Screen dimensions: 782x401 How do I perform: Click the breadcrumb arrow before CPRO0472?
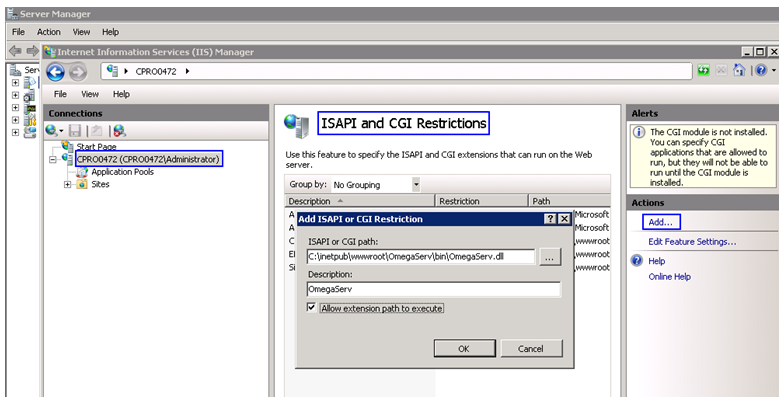(x=126, y=71)
